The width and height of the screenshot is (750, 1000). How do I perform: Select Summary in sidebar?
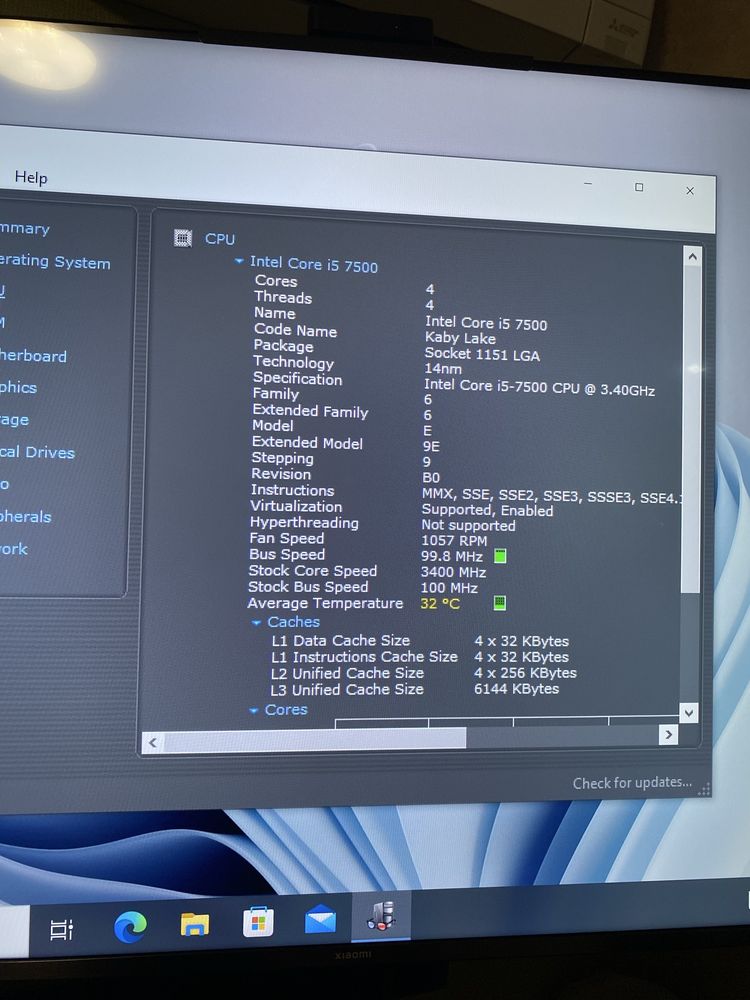(24, 228)
